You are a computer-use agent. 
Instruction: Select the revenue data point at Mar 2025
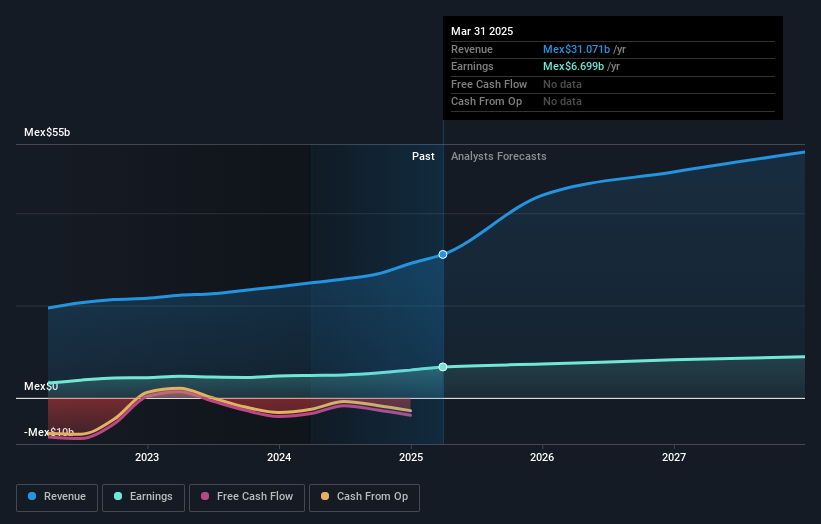click(443, 254)
